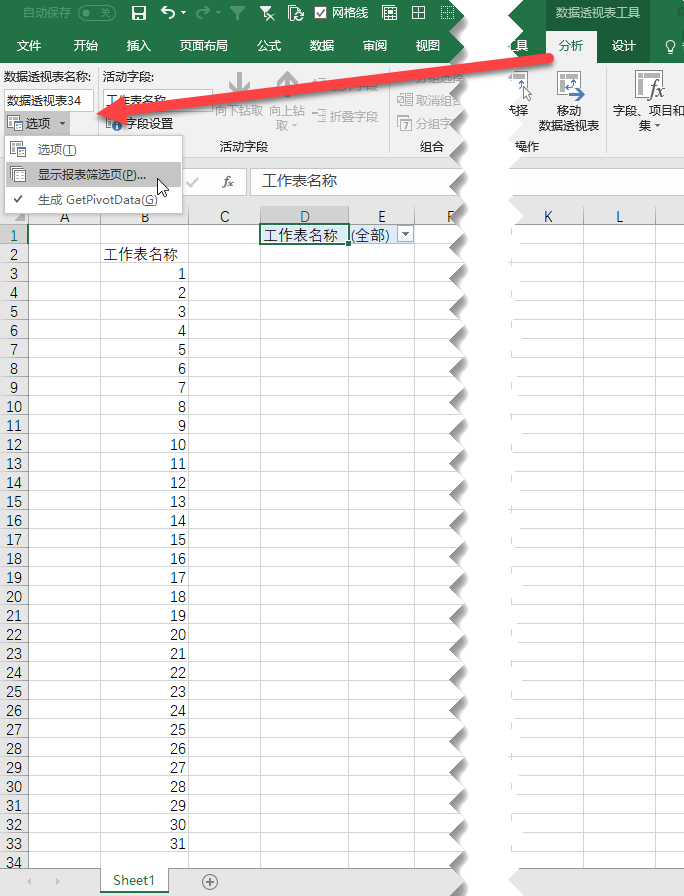Open the Undo history dropdown arrow
The width and height of the screenshot is (684, 896).
tap(184, 13)
